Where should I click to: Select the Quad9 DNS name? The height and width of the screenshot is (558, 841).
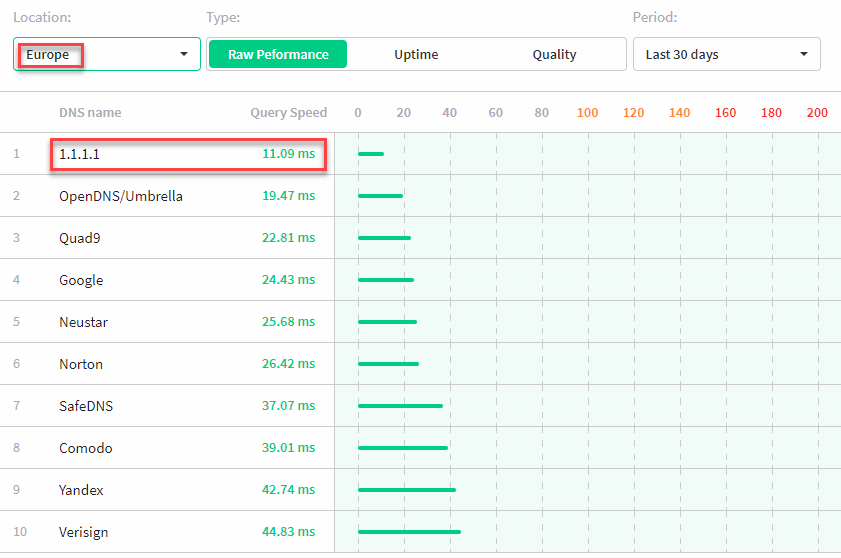(79, 238)
